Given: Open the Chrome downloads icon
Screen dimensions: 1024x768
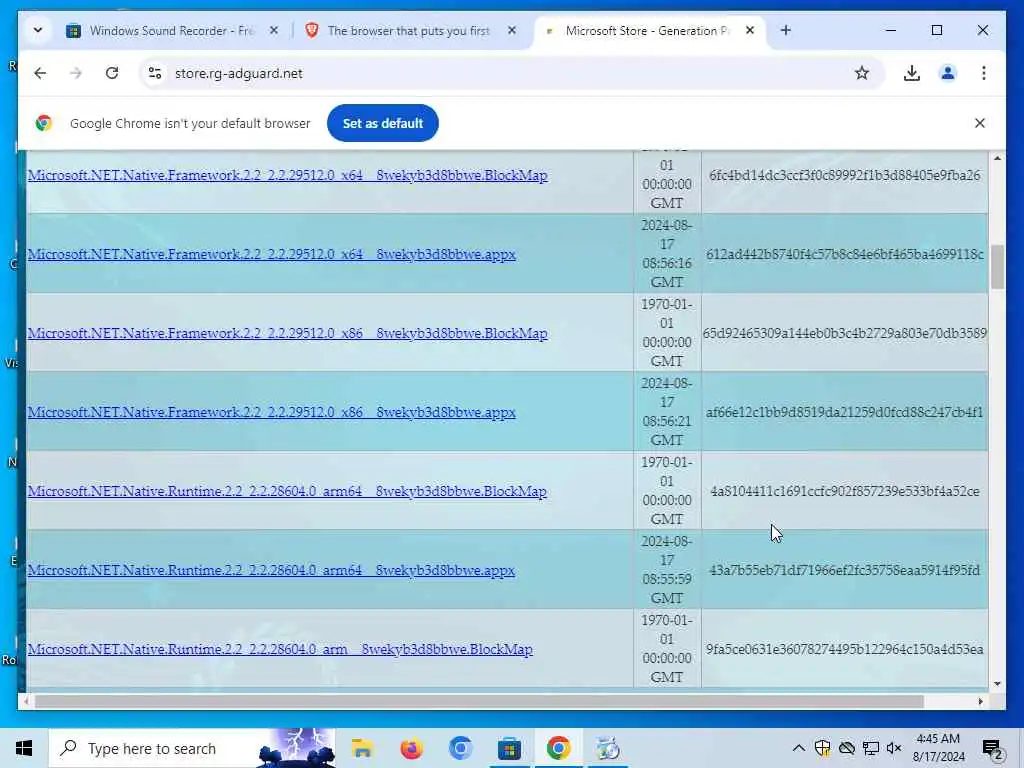Looking at the screenshot, I should pyautogui.click(x=912, y=73).
